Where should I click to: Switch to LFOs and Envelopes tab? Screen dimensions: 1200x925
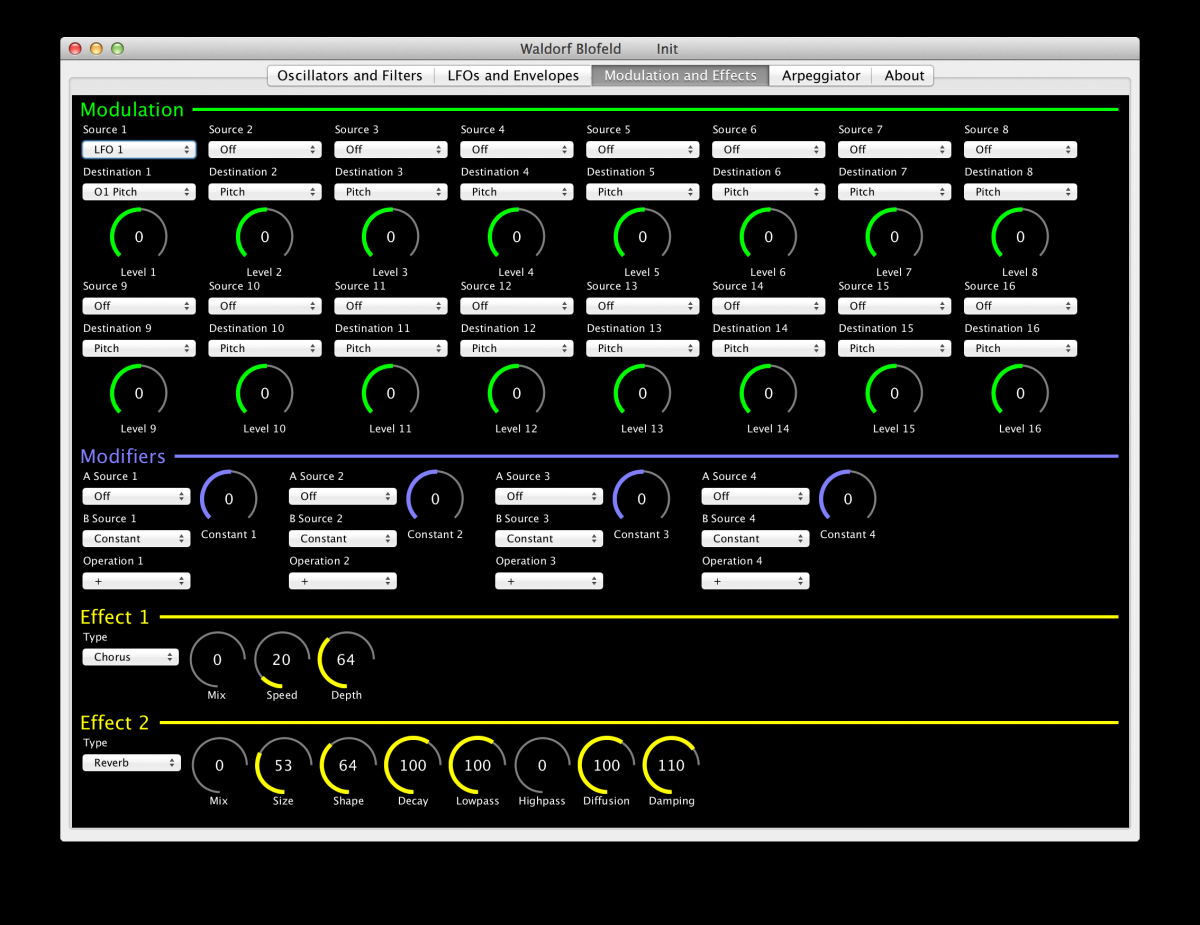(x=513, y=76)
